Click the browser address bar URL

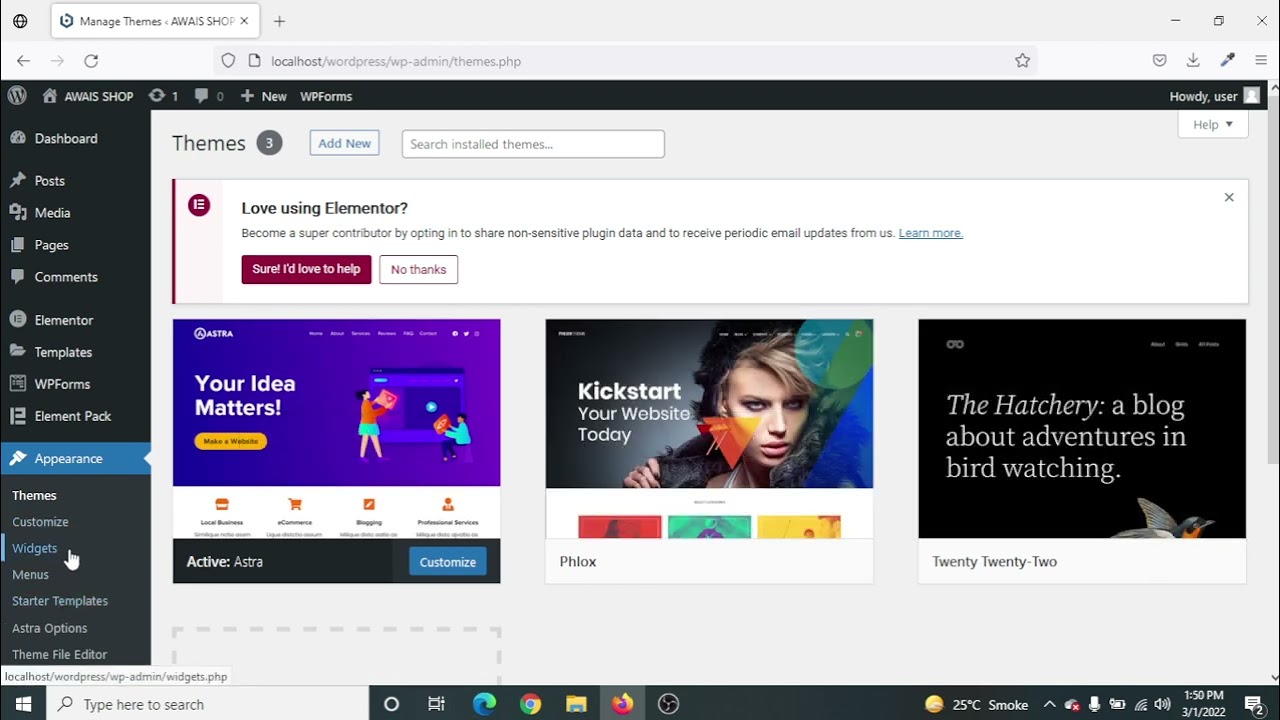pos(396,61)
